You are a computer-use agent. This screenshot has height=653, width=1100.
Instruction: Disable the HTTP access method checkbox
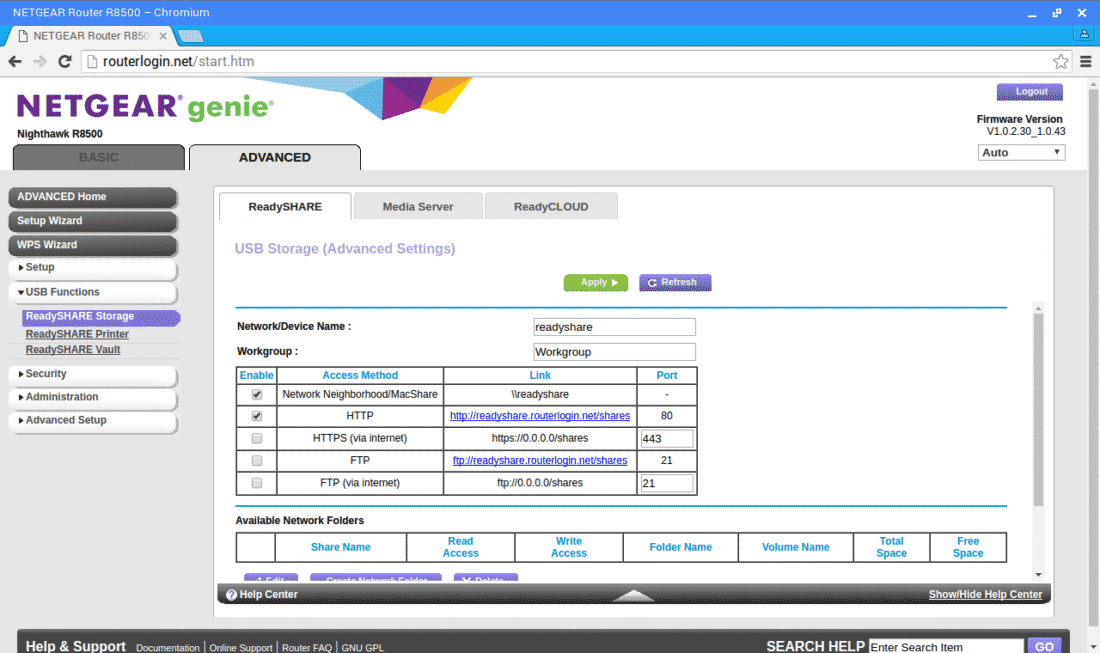point(257,416)
